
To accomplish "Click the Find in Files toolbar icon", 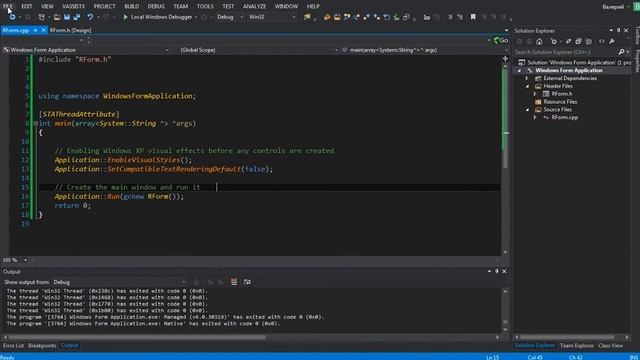I will coord(307,17).
